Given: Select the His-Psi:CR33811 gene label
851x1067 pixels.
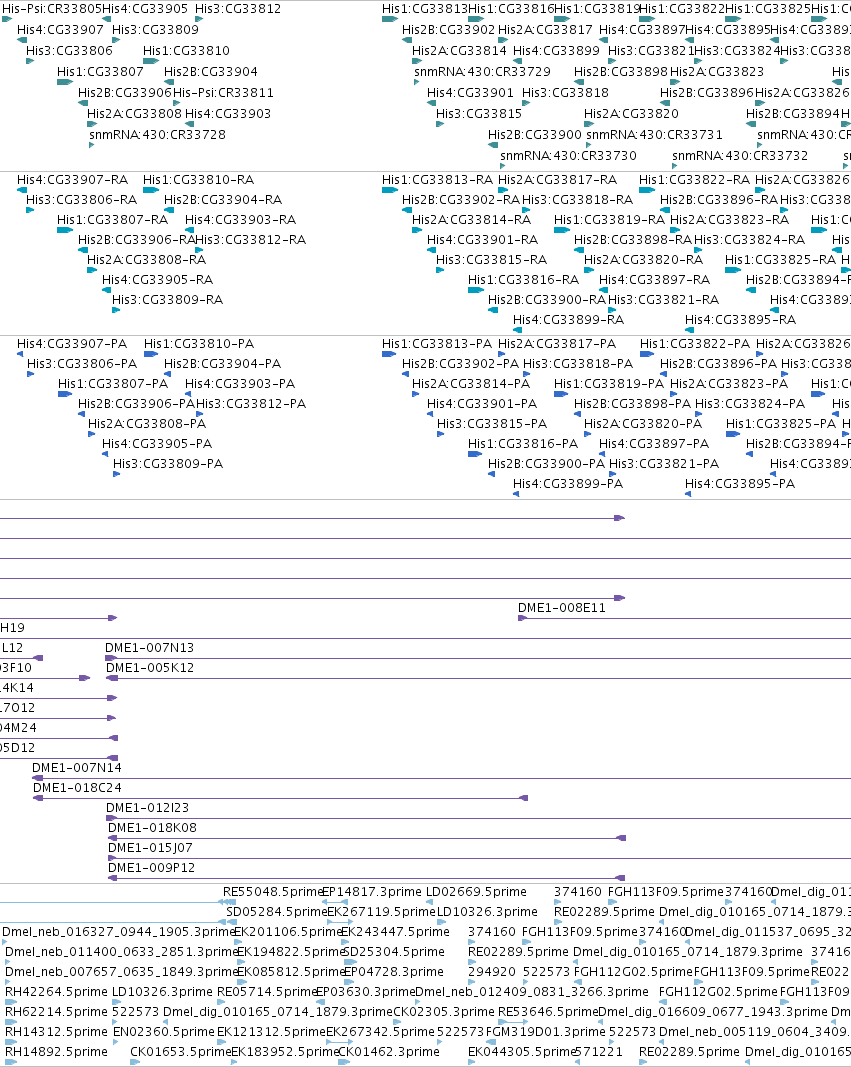Looking at the screenshot, I should (x=223, y=93).
